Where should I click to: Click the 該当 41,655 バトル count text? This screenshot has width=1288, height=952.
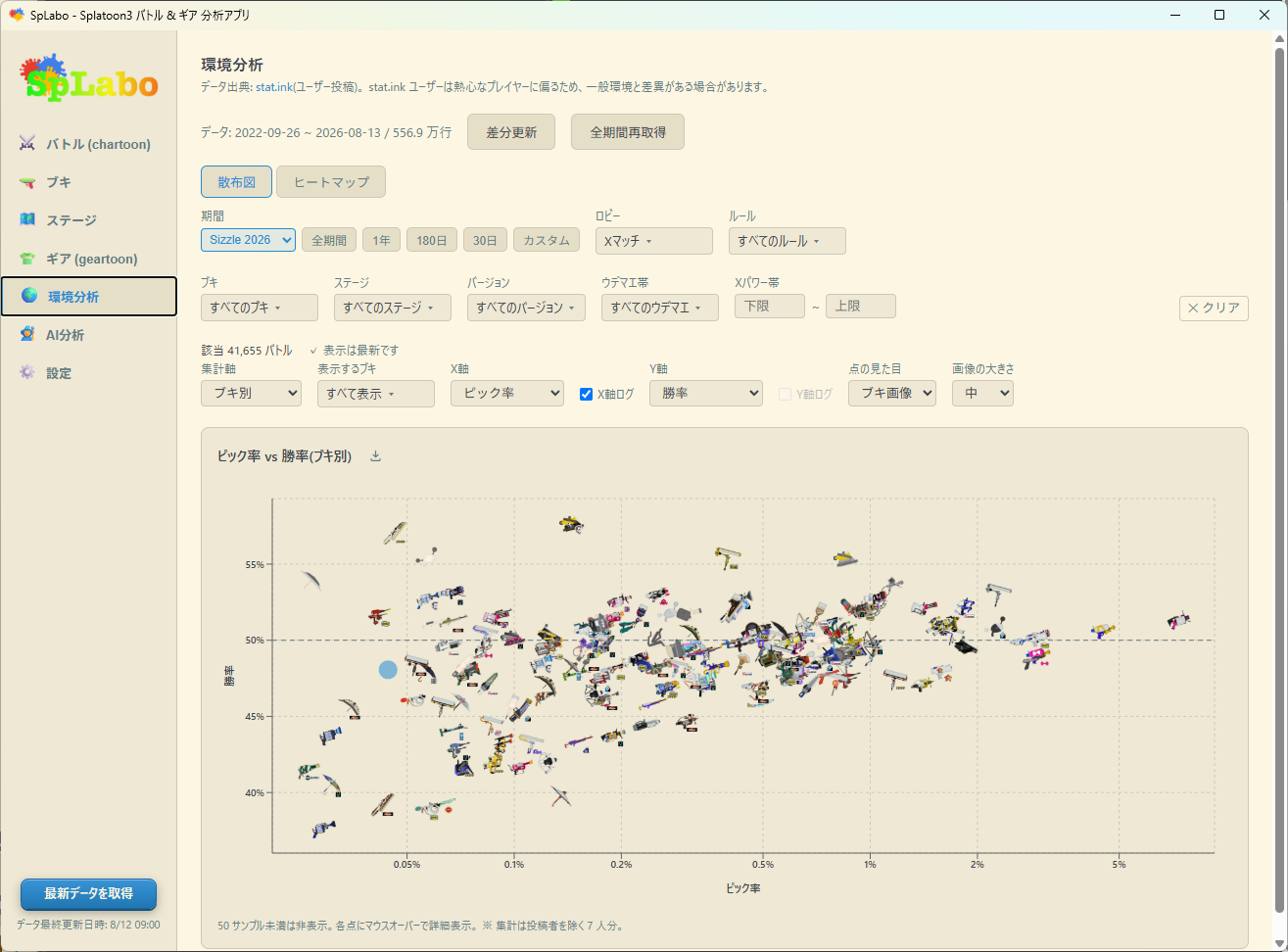pyautogui.click(x=247, y=351)
